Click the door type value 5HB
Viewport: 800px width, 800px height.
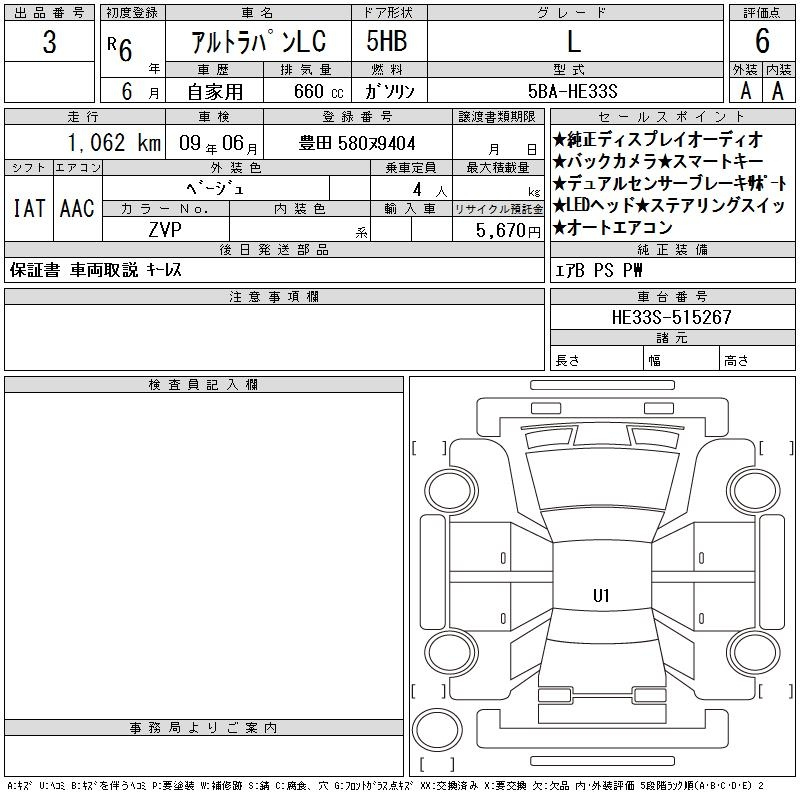387,41
